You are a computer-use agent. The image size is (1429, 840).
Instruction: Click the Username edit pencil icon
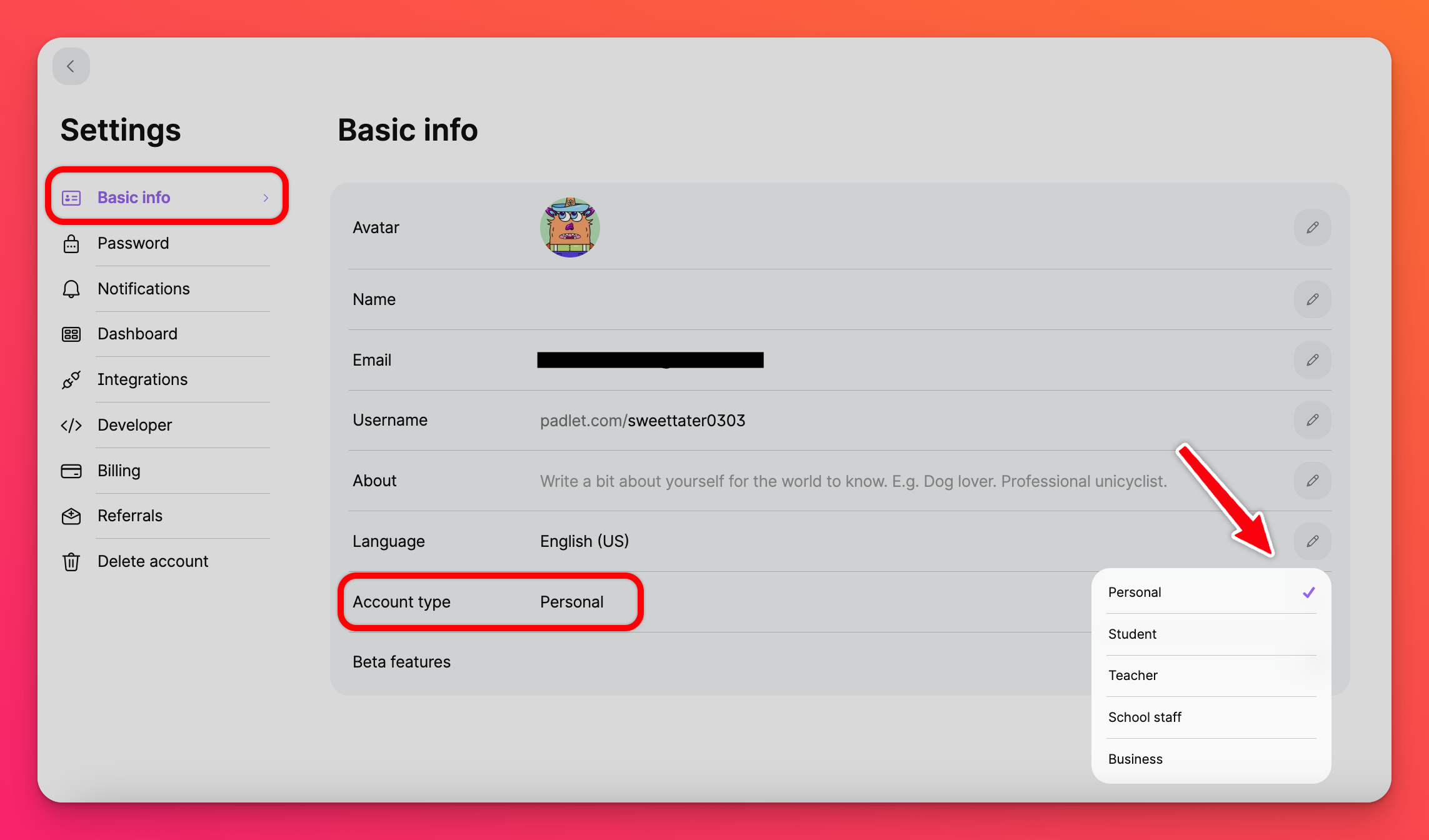[x=1312, y=420]
